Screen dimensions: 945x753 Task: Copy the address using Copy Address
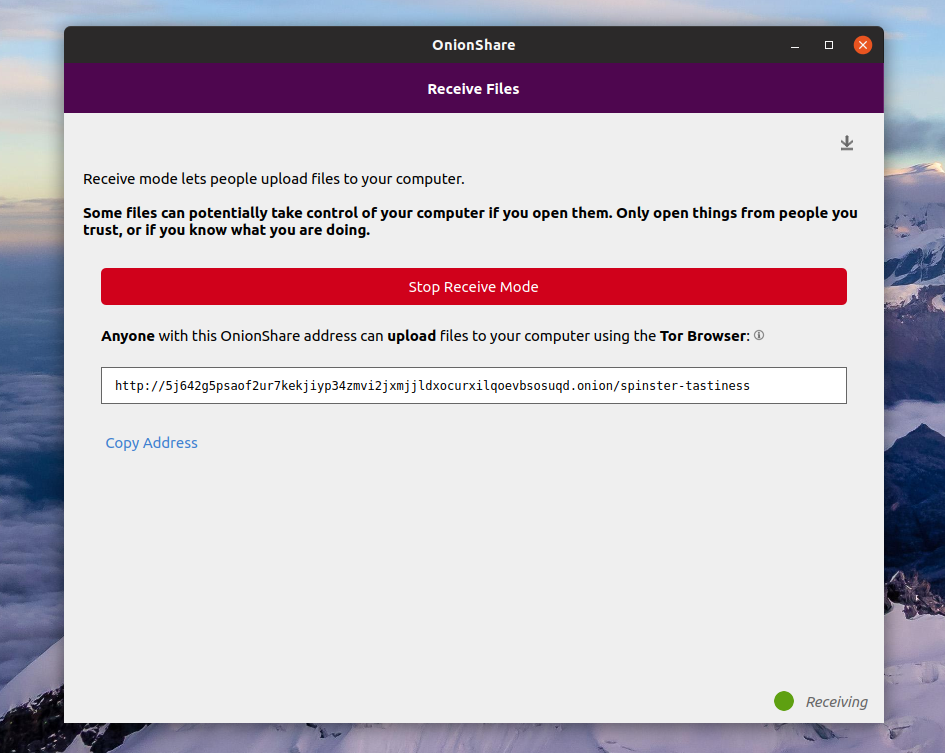(x=151, y=442)
